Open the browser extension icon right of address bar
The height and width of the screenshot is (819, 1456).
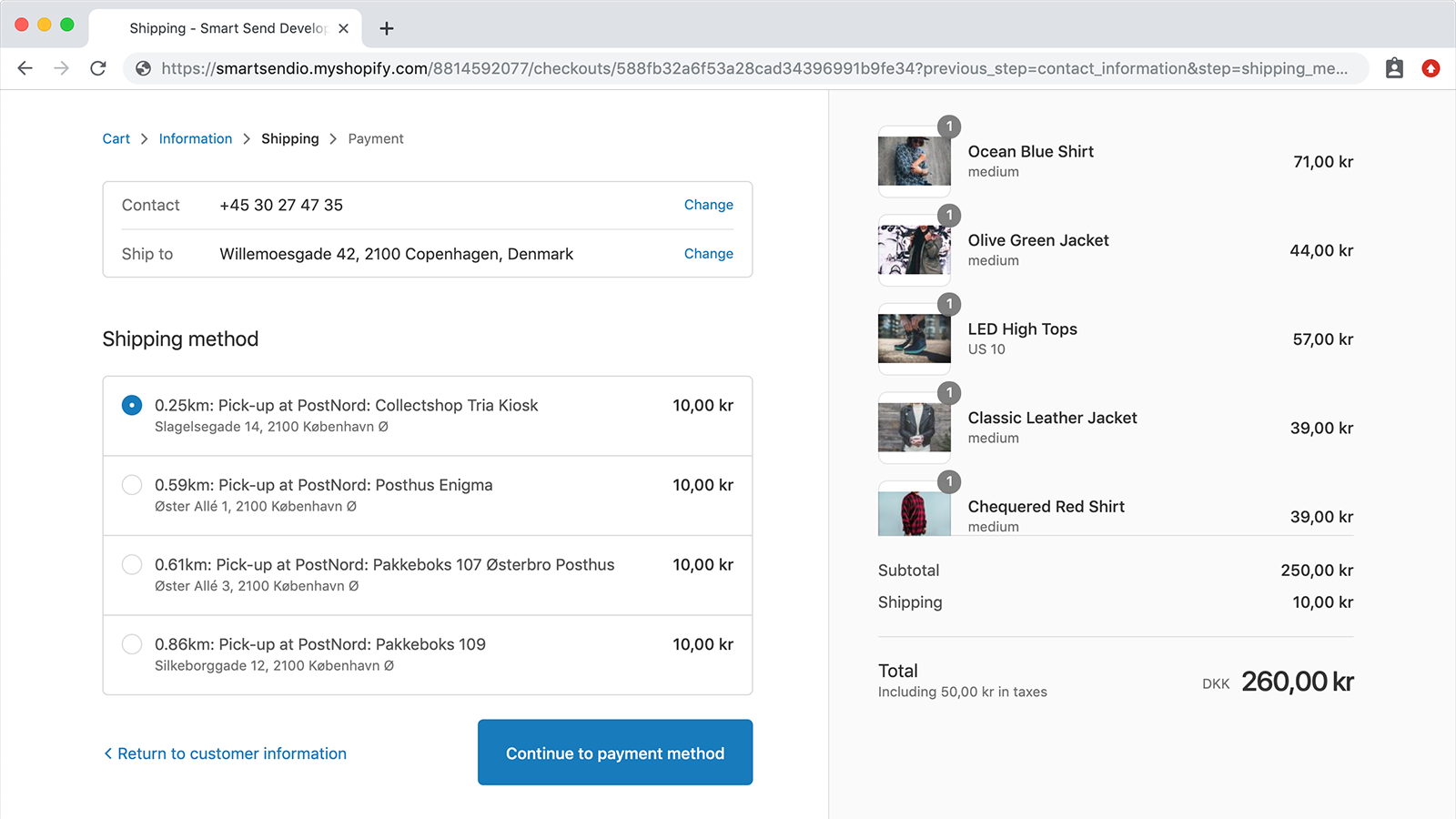[1393, 68]
